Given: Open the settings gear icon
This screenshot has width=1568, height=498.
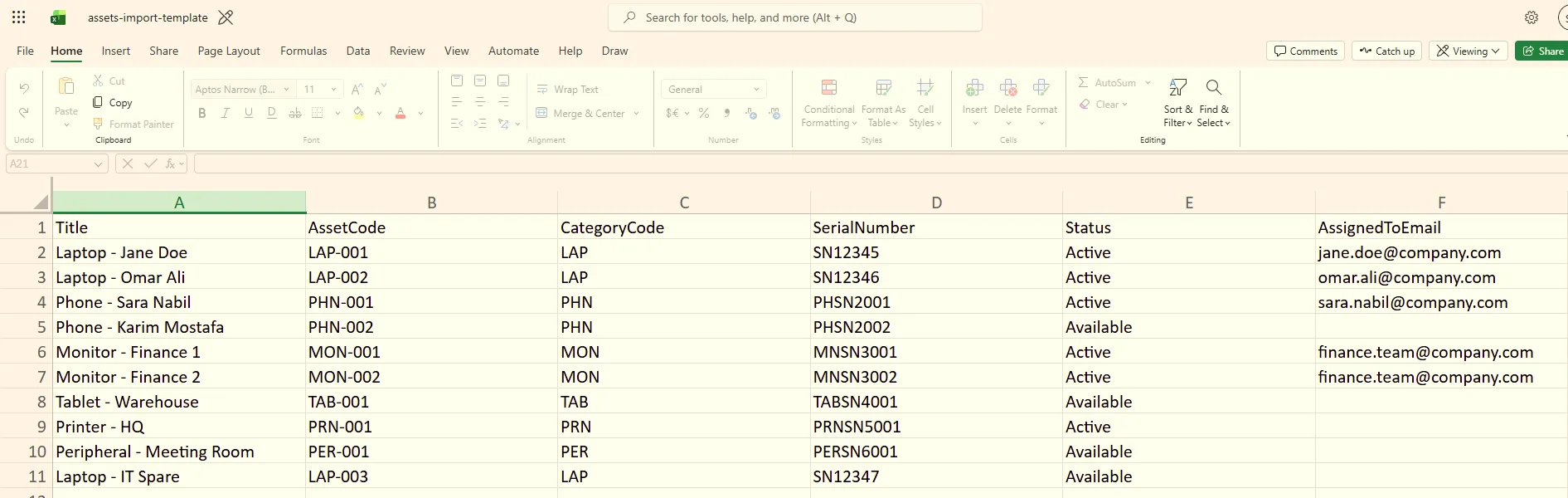Looking at the screenshot, I should tap(1532, 17).
